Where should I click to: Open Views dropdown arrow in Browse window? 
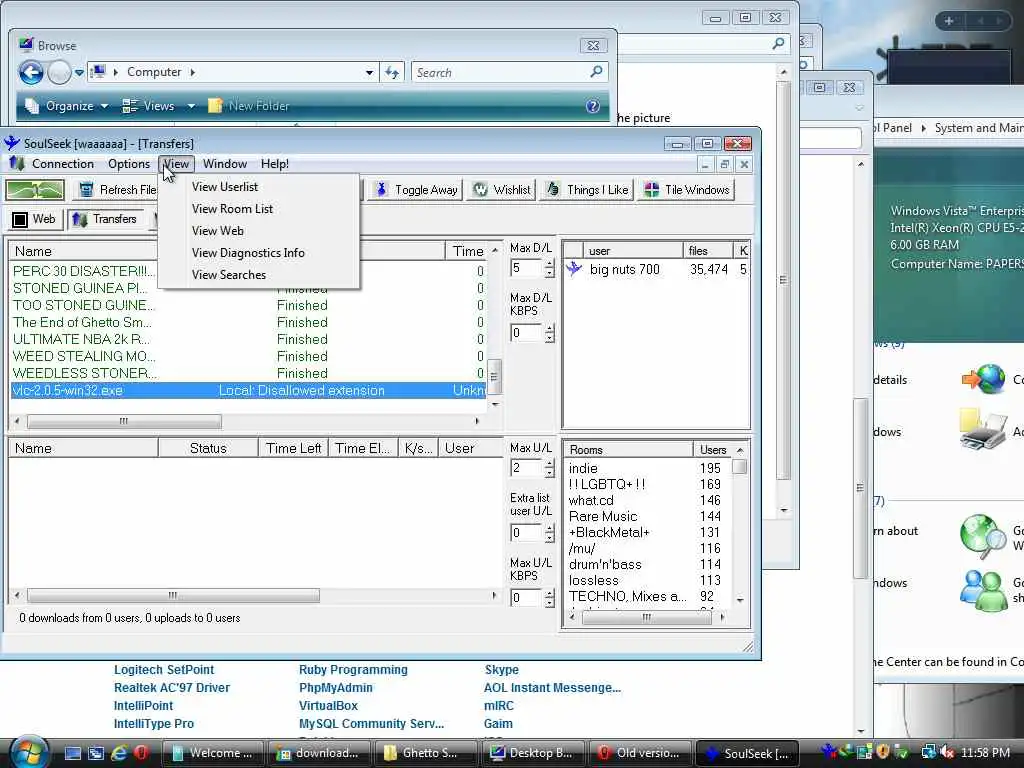click(191, 106)
